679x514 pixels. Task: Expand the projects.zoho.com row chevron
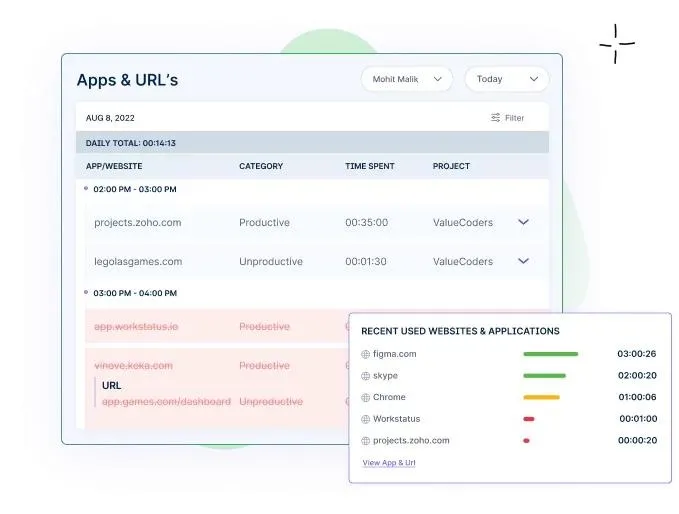coord(523,223)
